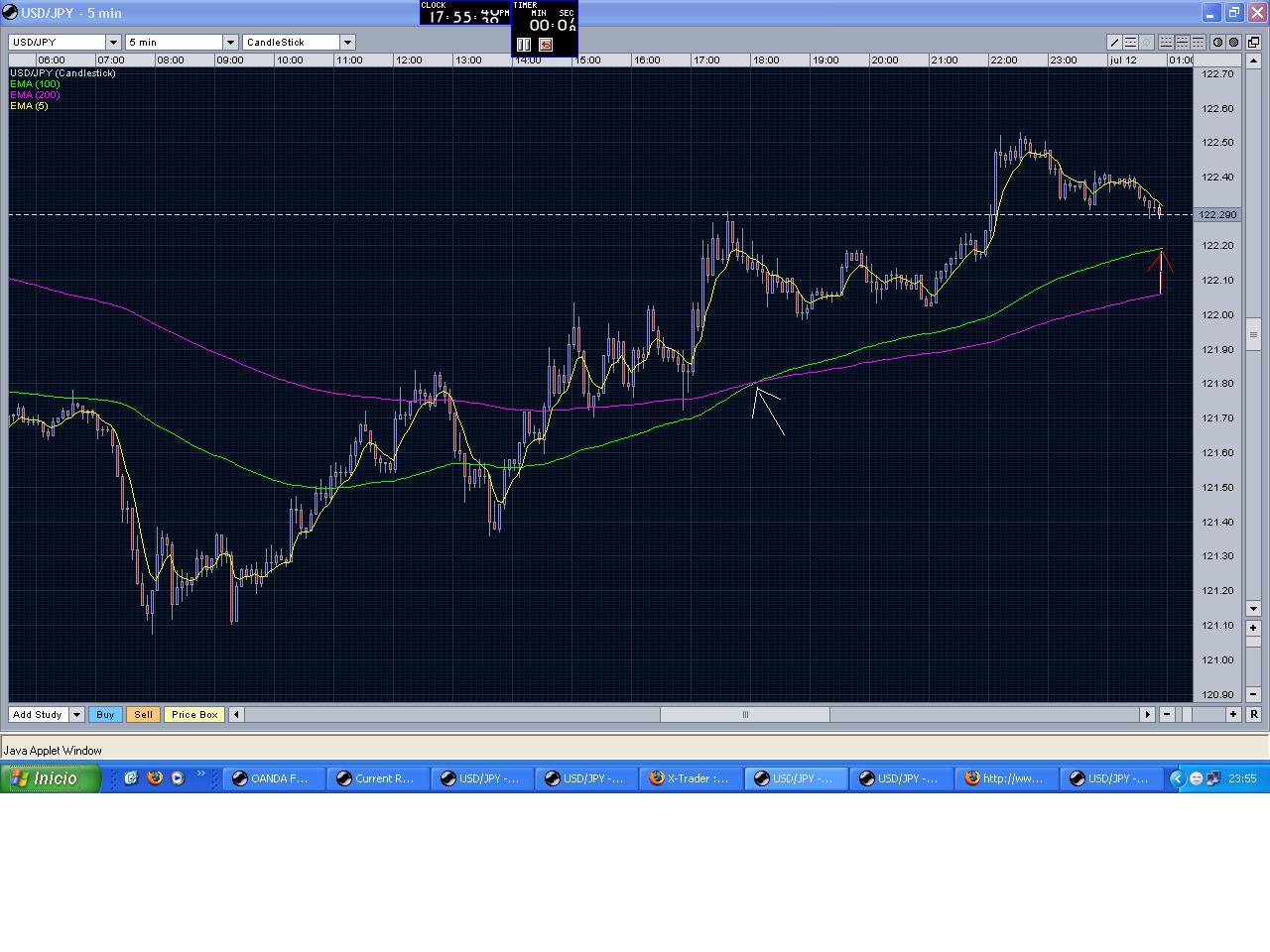Click the round face icon in the system tray
Viewport: 1270px width, 952px height.
(x=1197, y=779)
